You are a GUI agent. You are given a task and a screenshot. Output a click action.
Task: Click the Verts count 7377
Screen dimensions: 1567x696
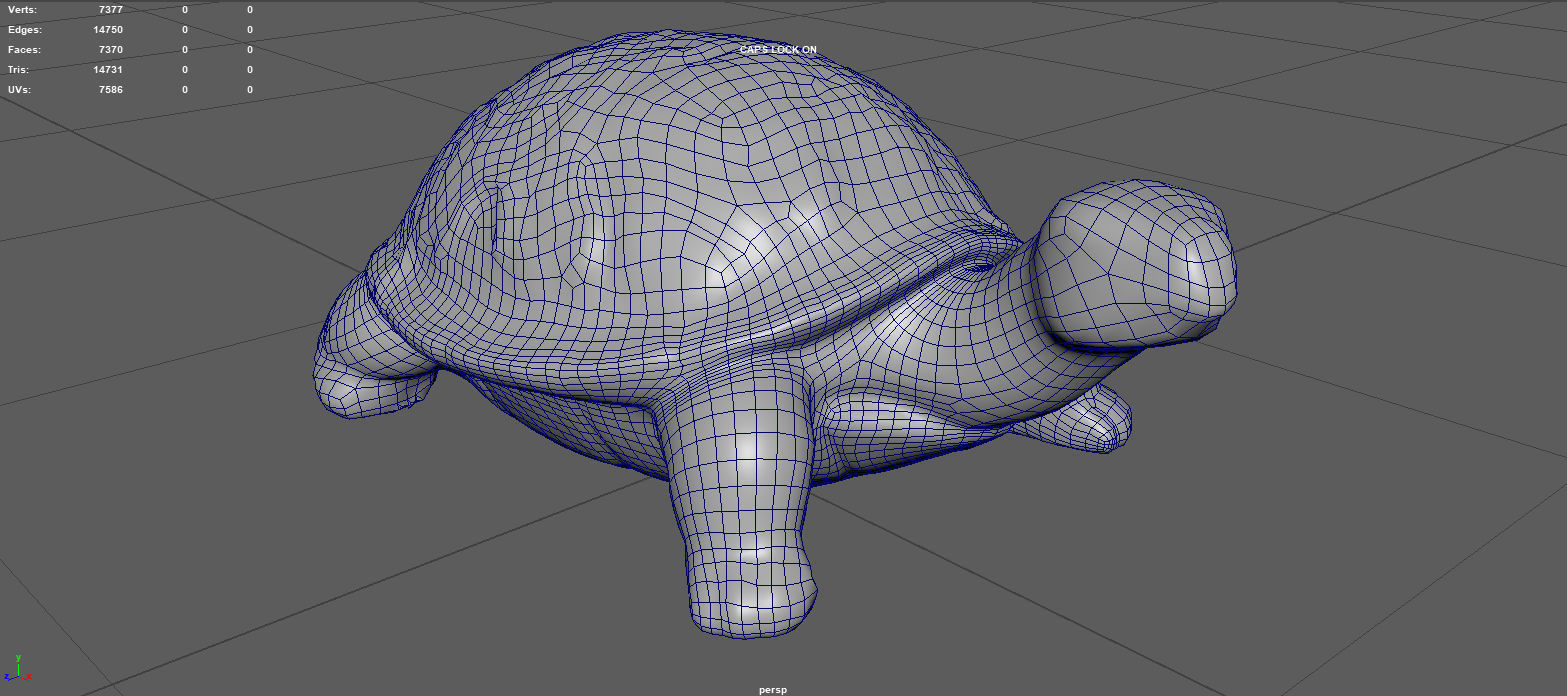[x=111, y=10]
